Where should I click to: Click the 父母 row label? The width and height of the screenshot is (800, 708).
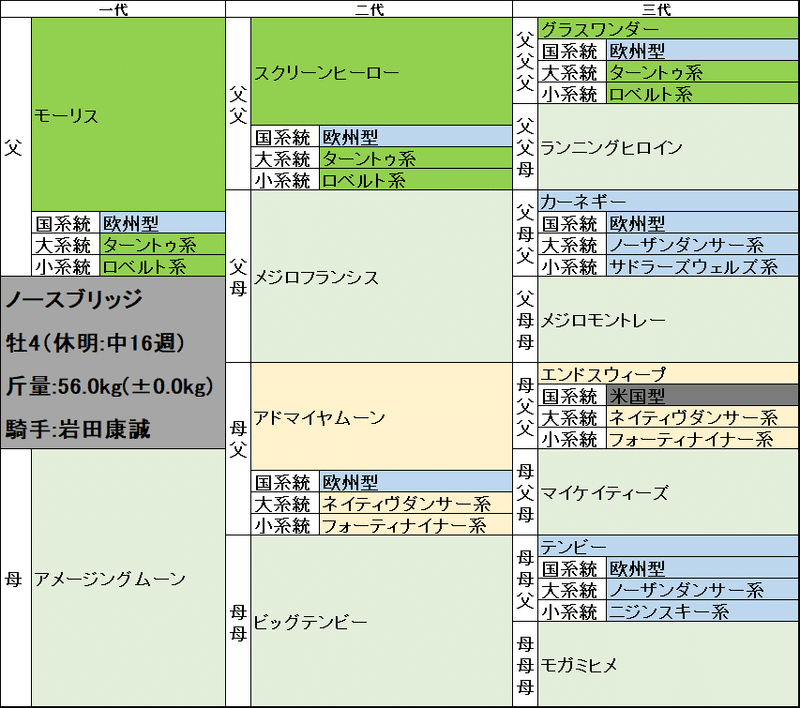tap(238, 276)
